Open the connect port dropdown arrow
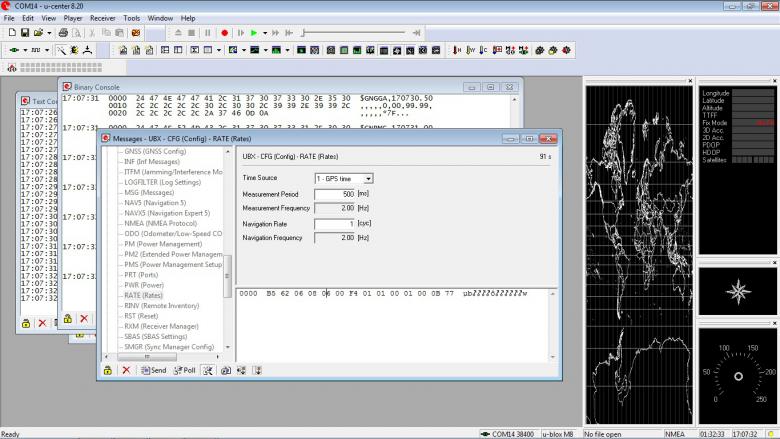This screenshot has height=439, width=780. pos(25,50)
